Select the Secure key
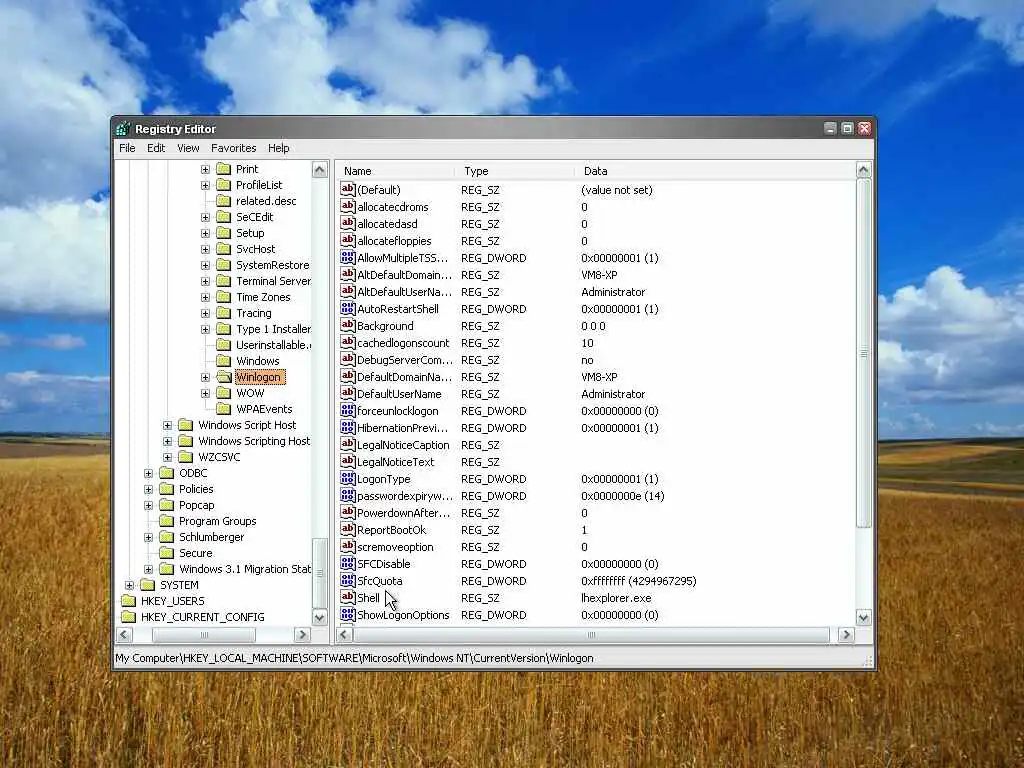Viewport: 1024px width, 768px height. click(x=196, y=553)
